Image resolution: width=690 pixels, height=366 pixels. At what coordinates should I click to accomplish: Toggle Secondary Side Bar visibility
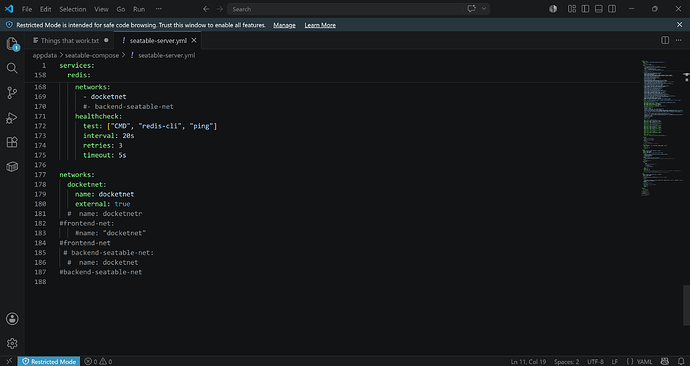[x=612, y=9]
